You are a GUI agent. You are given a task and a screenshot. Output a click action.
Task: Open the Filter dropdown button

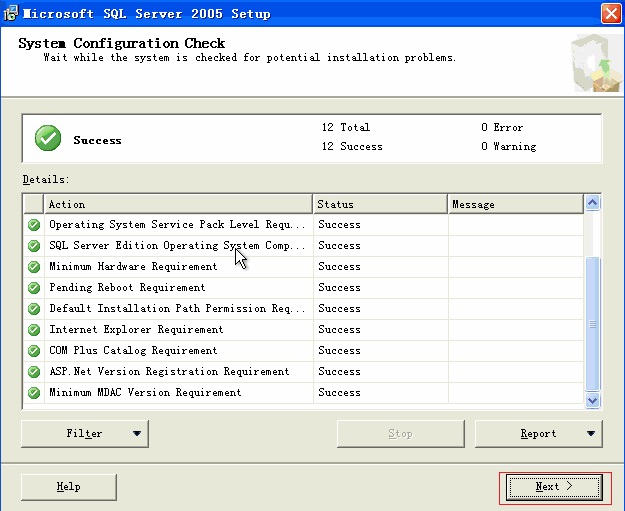(85, 433)
